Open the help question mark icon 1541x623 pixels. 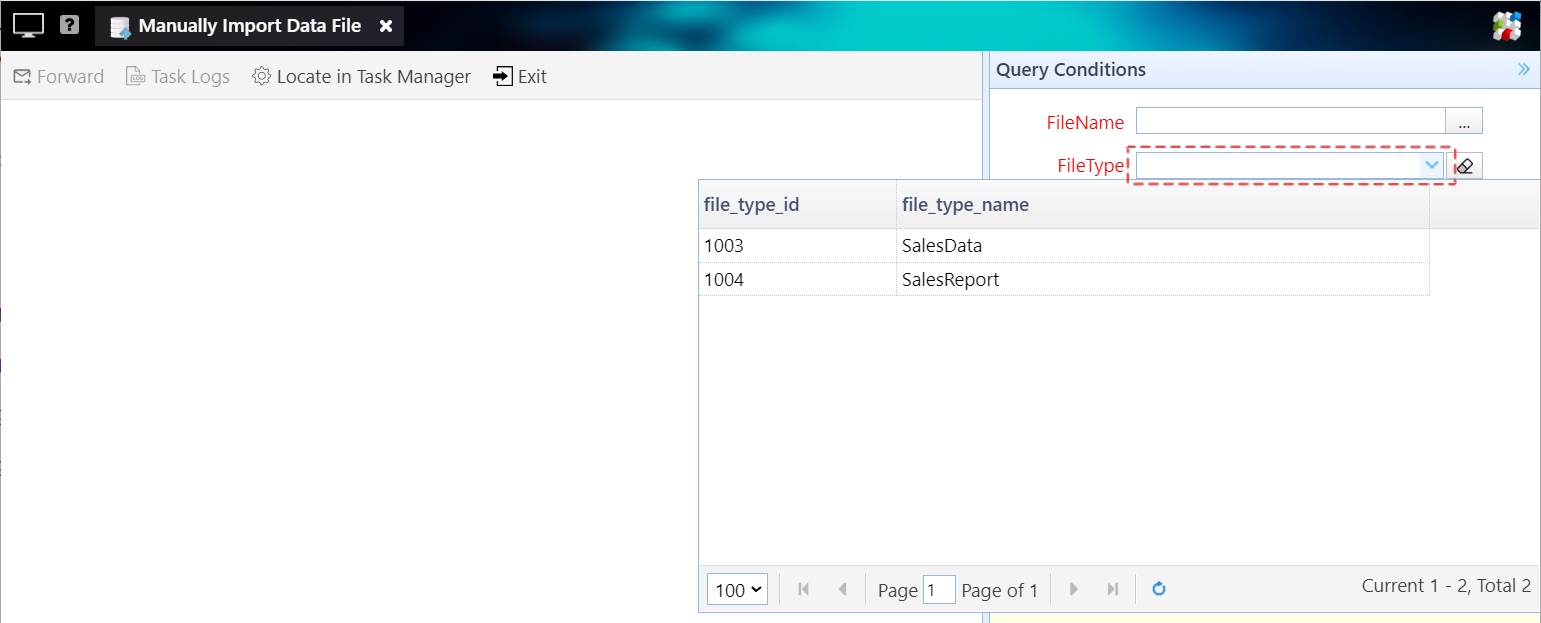tap(69, 25)
